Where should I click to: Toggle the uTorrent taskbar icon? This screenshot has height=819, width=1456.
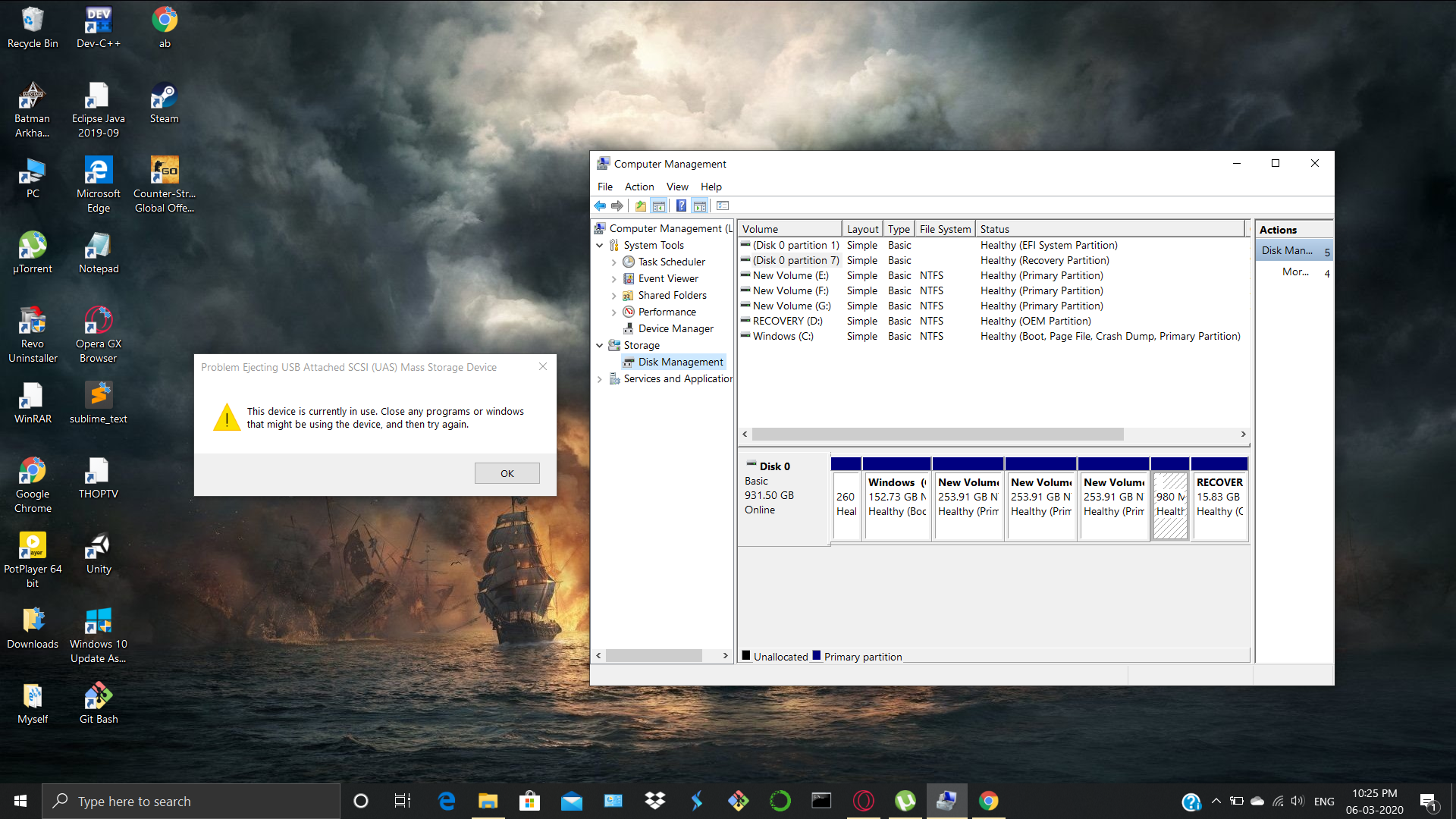[x=903, y=800]
